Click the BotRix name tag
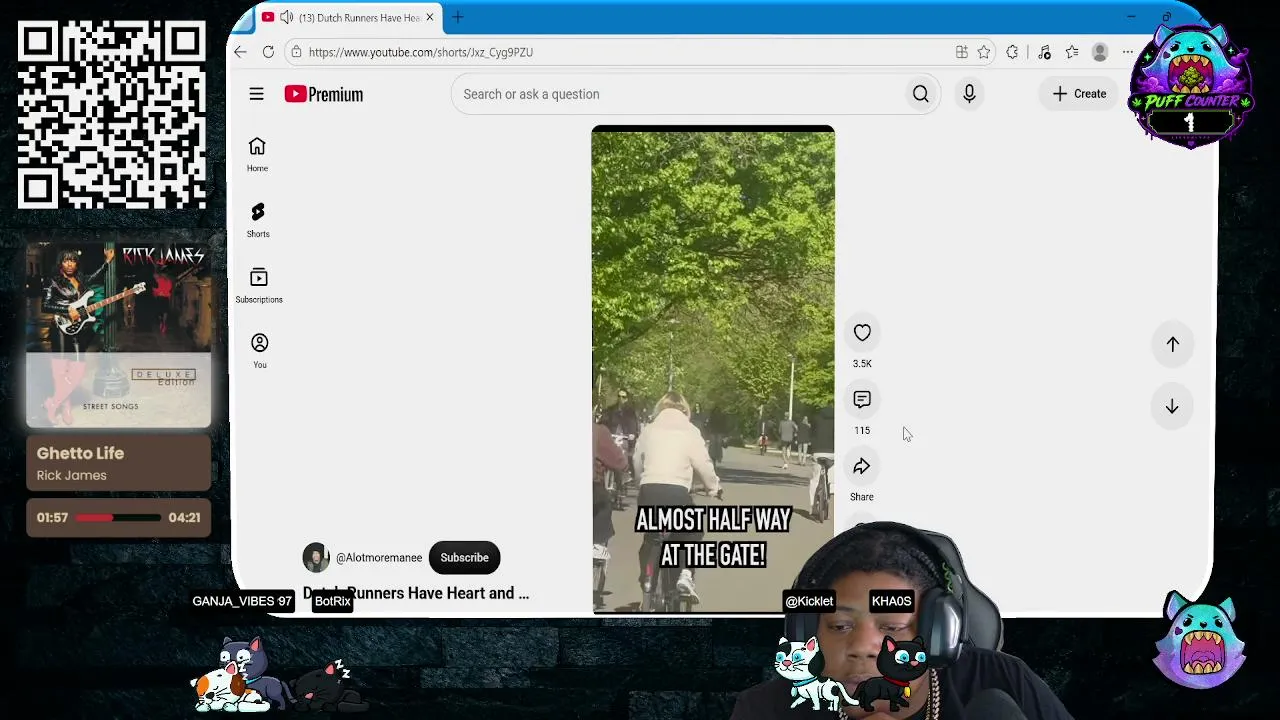 pyautogui.click(x=333, y=601)
